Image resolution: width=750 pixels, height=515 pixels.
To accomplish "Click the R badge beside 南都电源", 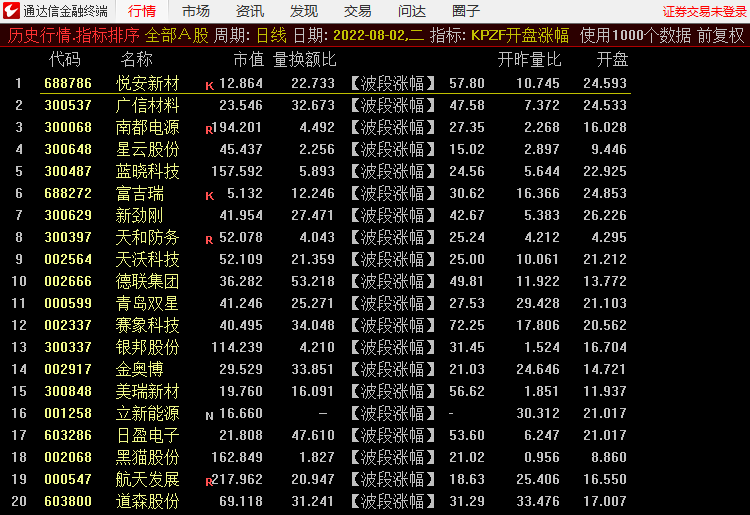I will [x=209, y=130].
